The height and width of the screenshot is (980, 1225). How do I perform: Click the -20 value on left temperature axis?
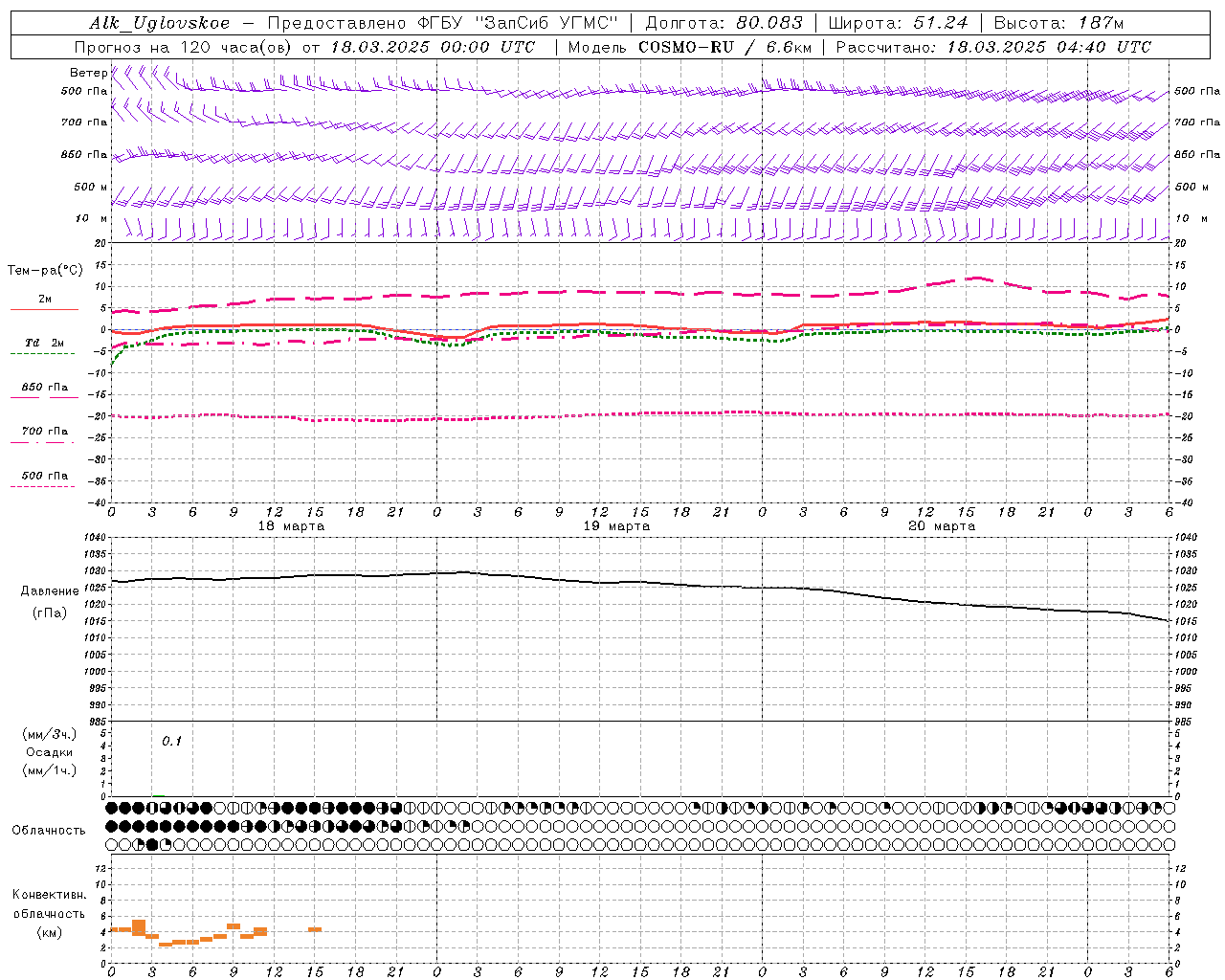coord(96,416)
